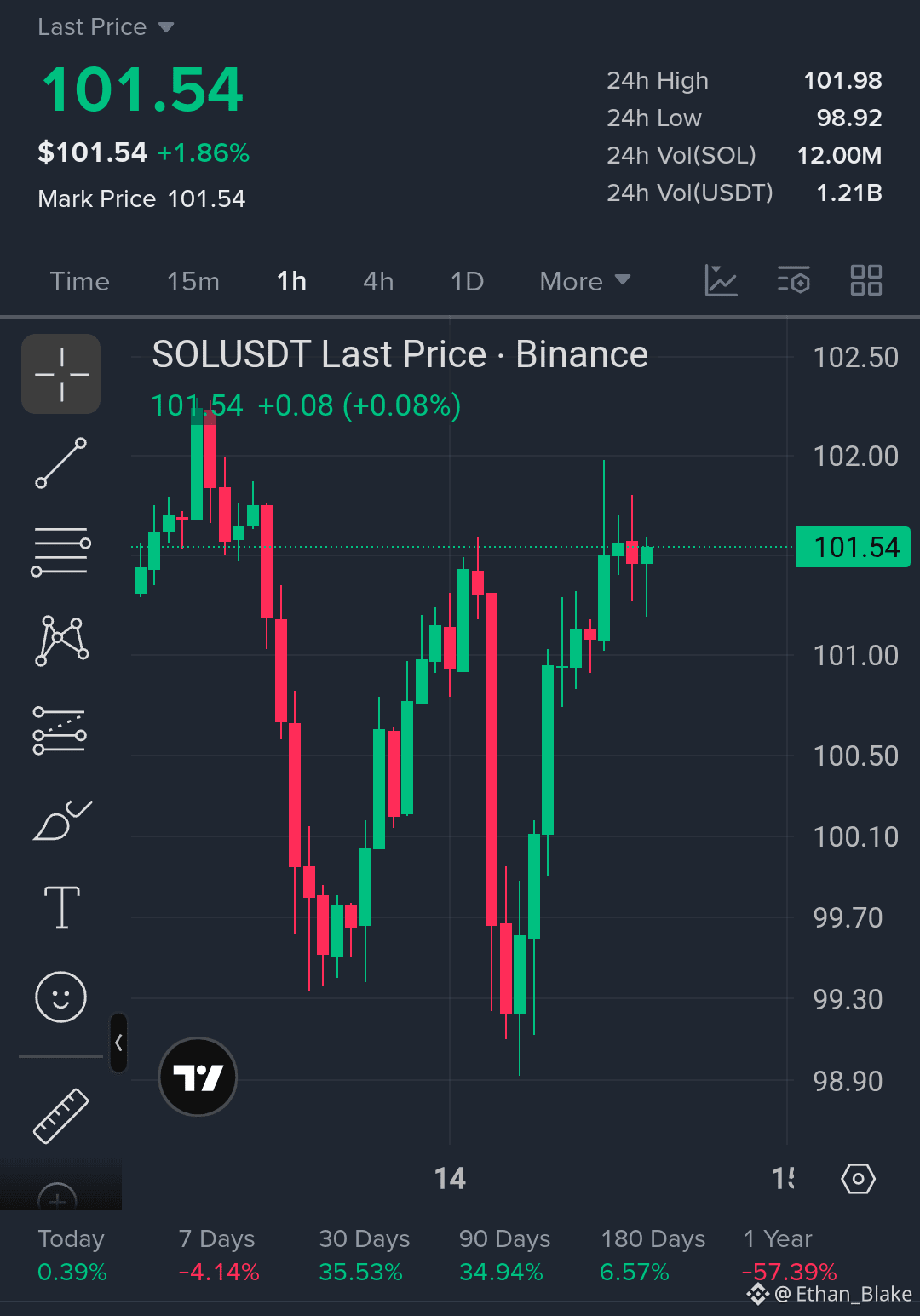The width and height of the screenshot is (920, 1316).
Task: Click the TradingView logo button
Action: 198,1077
